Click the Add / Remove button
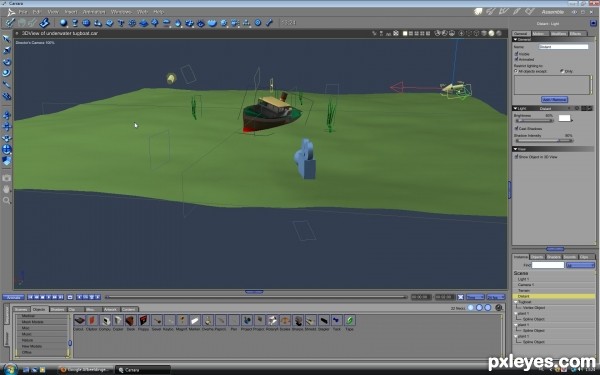This screenshot has width=600, height=375. [554, 99]
